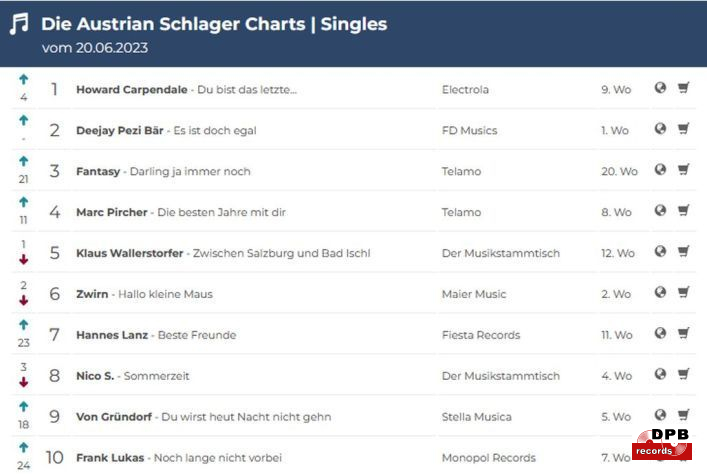Click the up arrow beside Hannes Lanz

(23, 325)
